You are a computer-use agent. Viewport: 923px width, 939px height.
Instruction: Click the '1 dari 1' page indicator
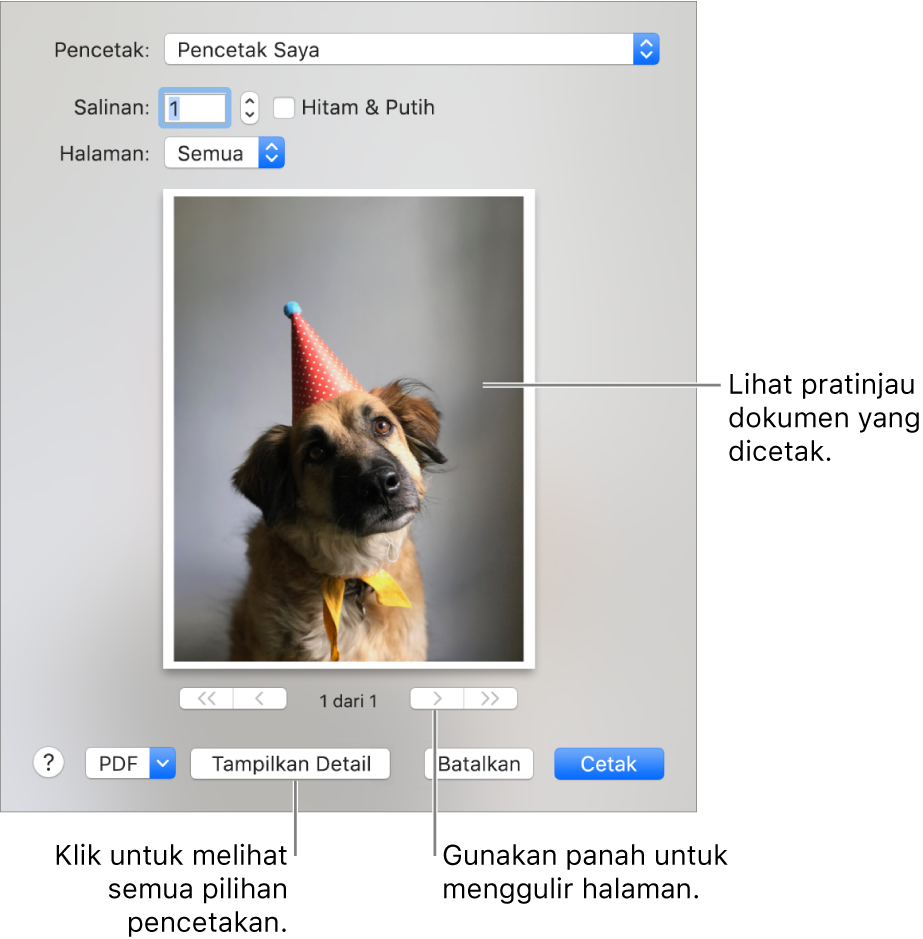(x=348, y=701)
